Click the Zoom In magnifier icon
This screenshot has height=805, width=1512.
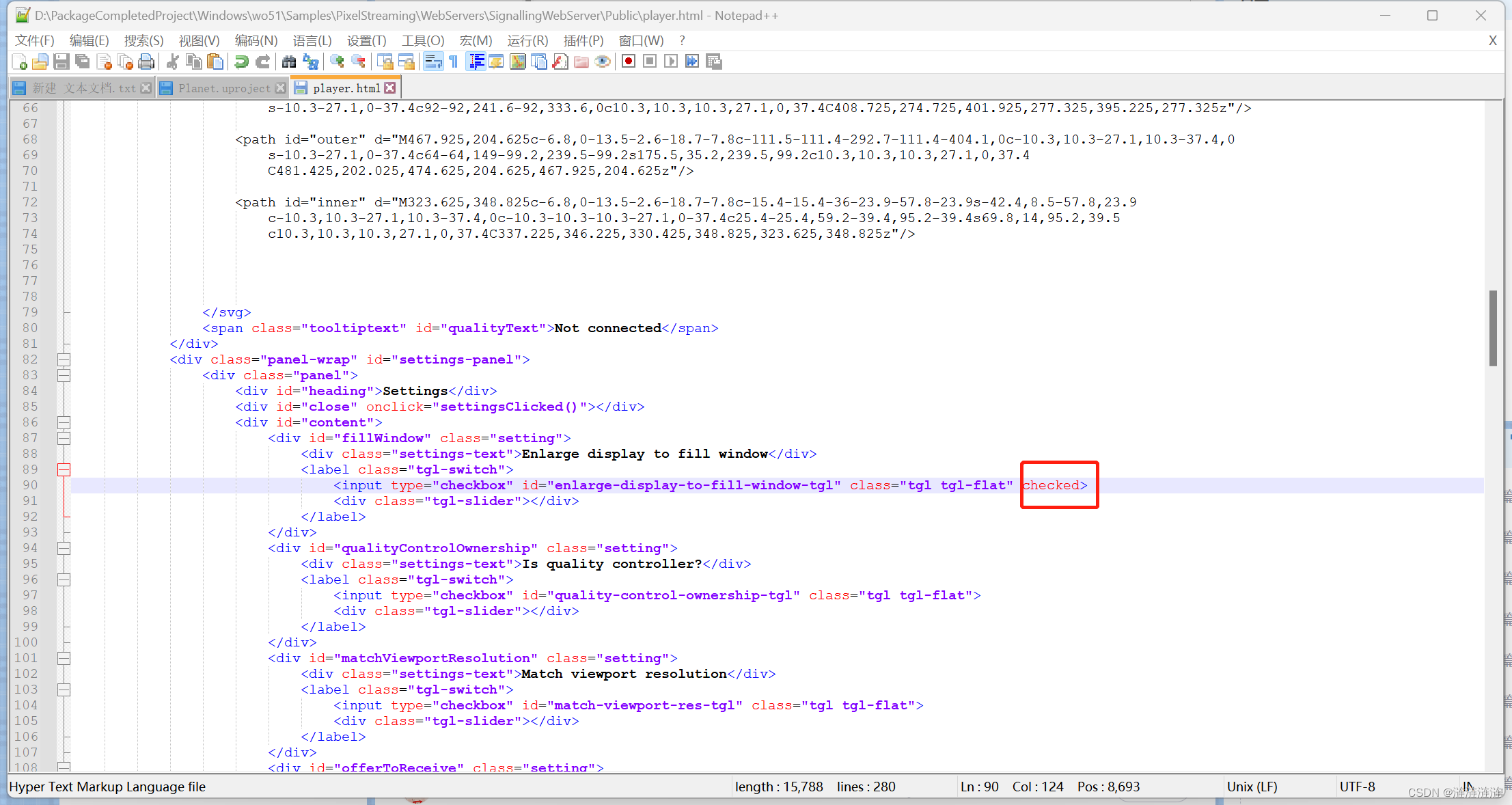coord(337,62)
